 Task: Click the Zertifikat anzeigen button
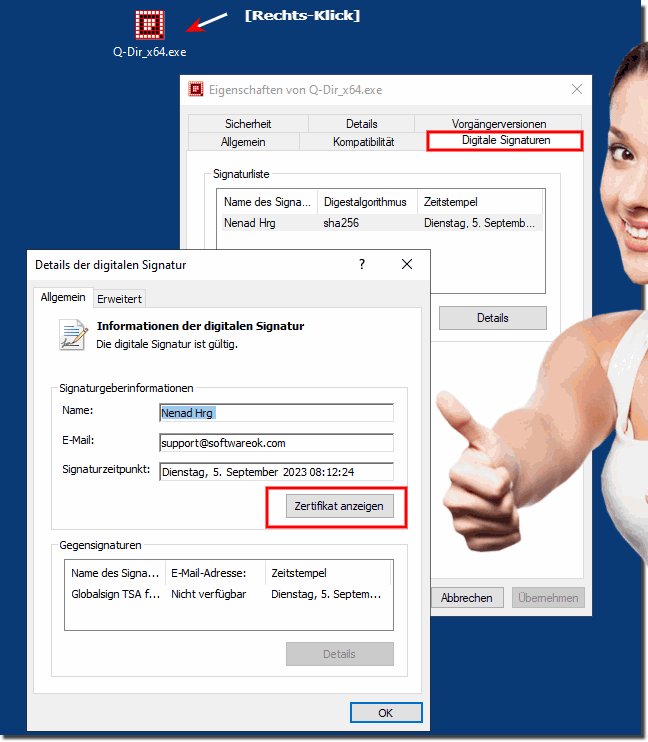[339, 506]
